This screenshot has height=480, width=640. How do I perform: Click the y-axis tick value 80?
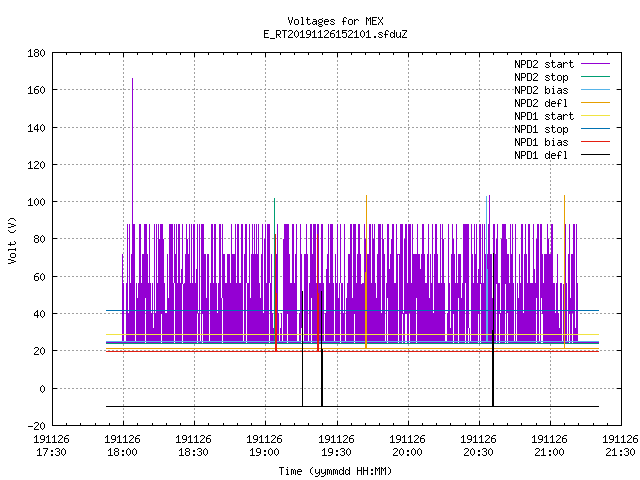(x=39, y=239)
